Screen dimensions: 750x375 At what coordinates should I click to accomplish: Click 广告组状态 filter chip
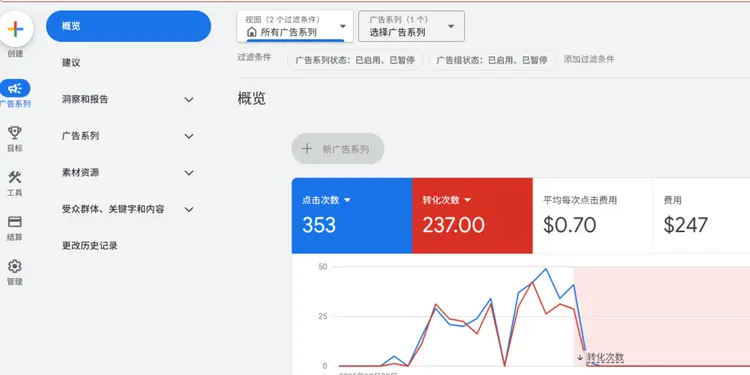click(492, 60)
